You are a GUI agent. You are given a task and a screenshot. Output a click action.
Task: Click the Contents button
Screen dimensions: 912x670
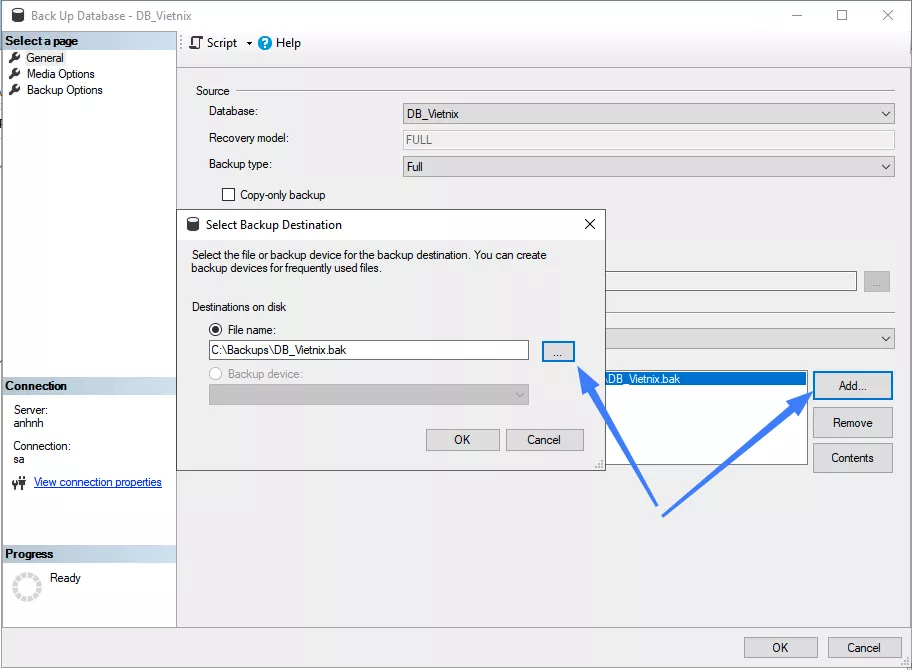[x=852, y=458]
